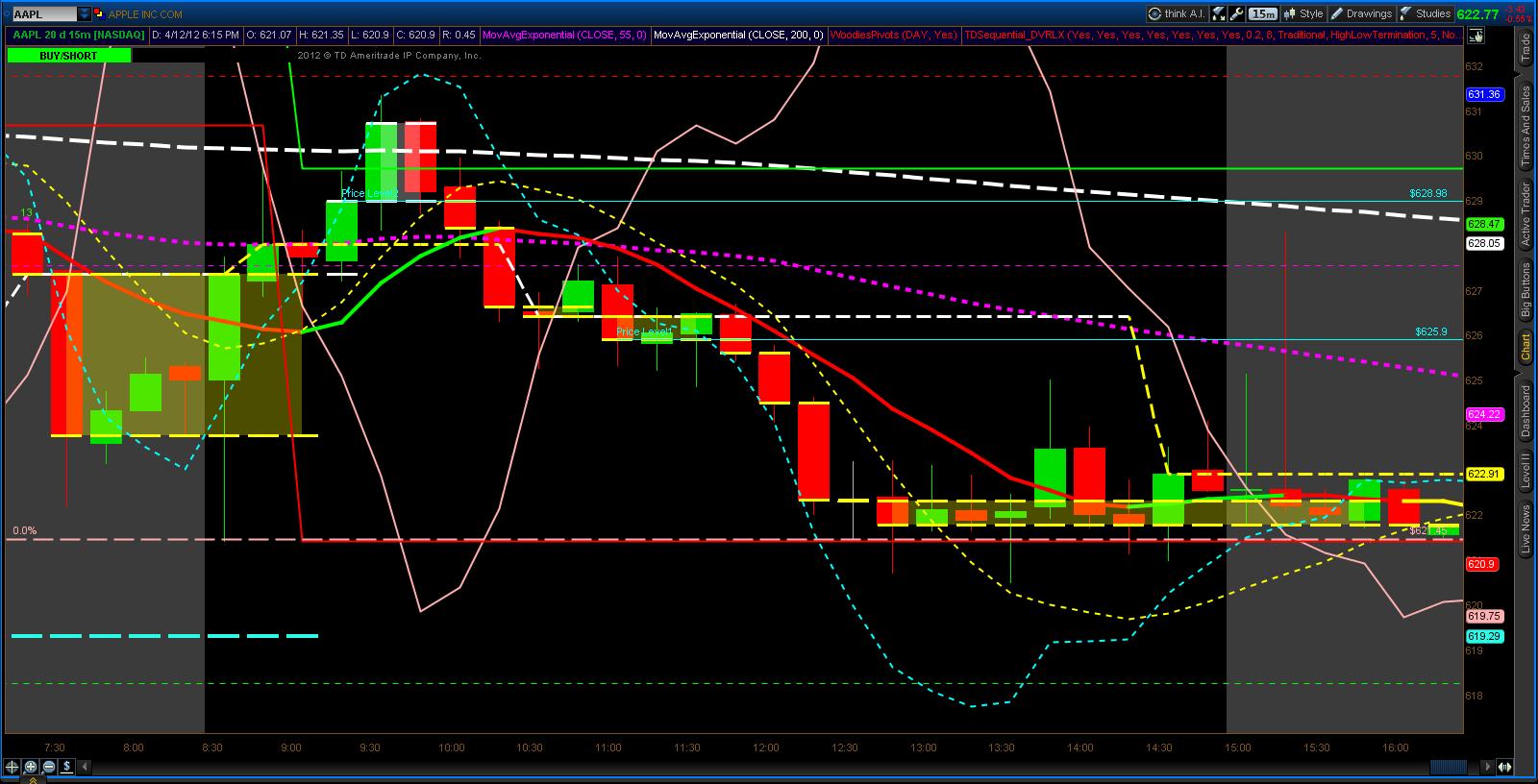Click the 628.47 green price bubble
Viewport: 1538px width, 784px height.
pyautogui.click(x=1484, y=224)
